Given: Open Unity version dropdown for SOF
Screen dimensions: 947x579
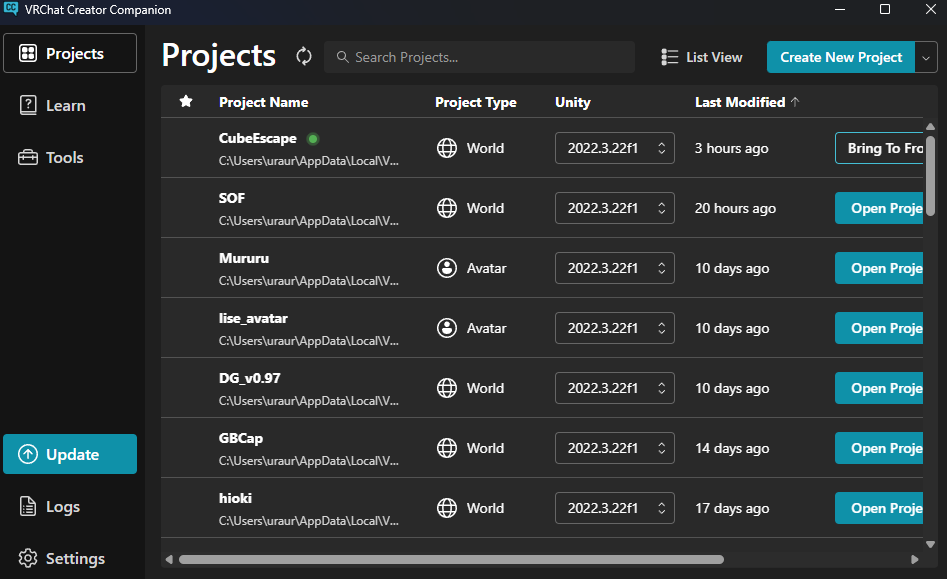Looking at the screenshot, I should coord(614,208).
